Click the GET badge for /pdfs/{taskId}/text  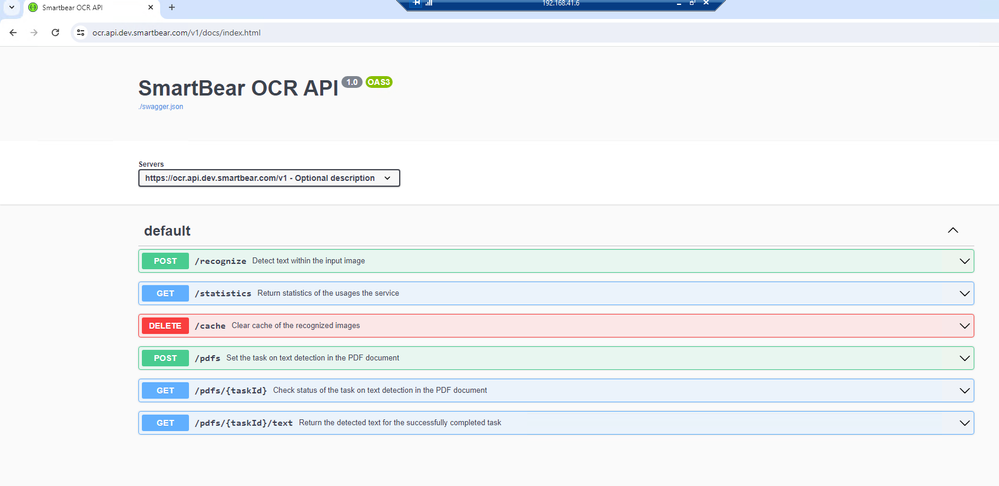[x=165, y=423]
